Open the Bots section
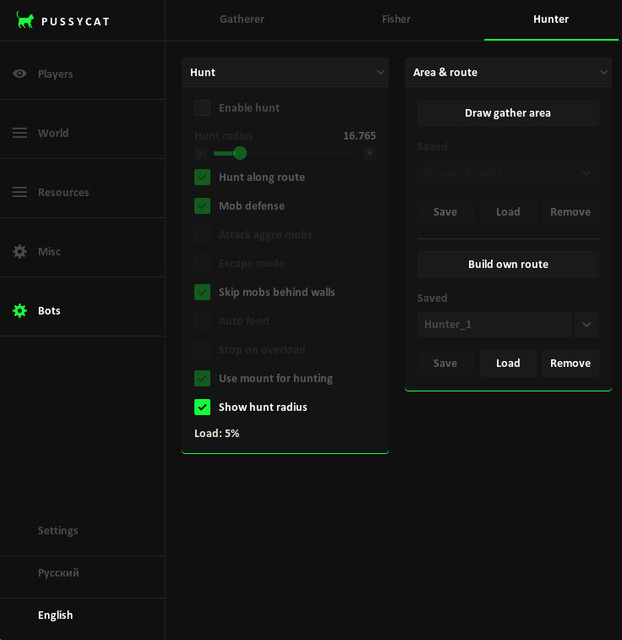Screen dimensions: 622x640 (x=82, y=311)
